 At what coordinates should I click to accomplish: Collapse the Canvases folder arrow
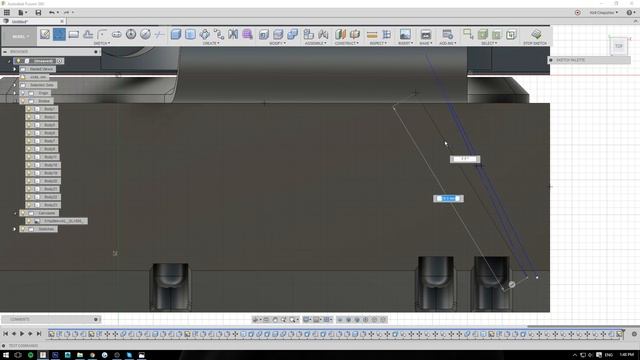15,213
